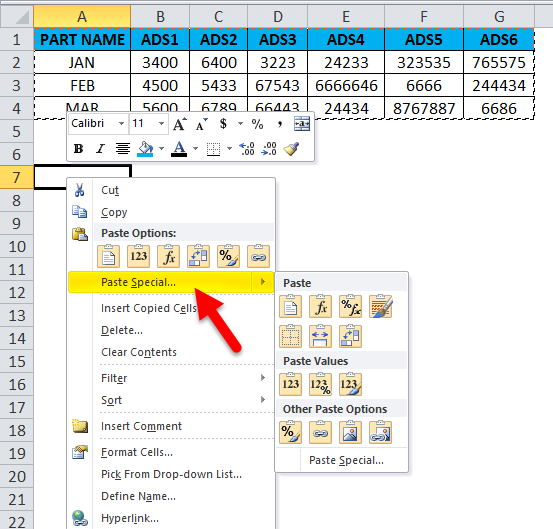Select Delete... from context menu

(x=171, y=330)
